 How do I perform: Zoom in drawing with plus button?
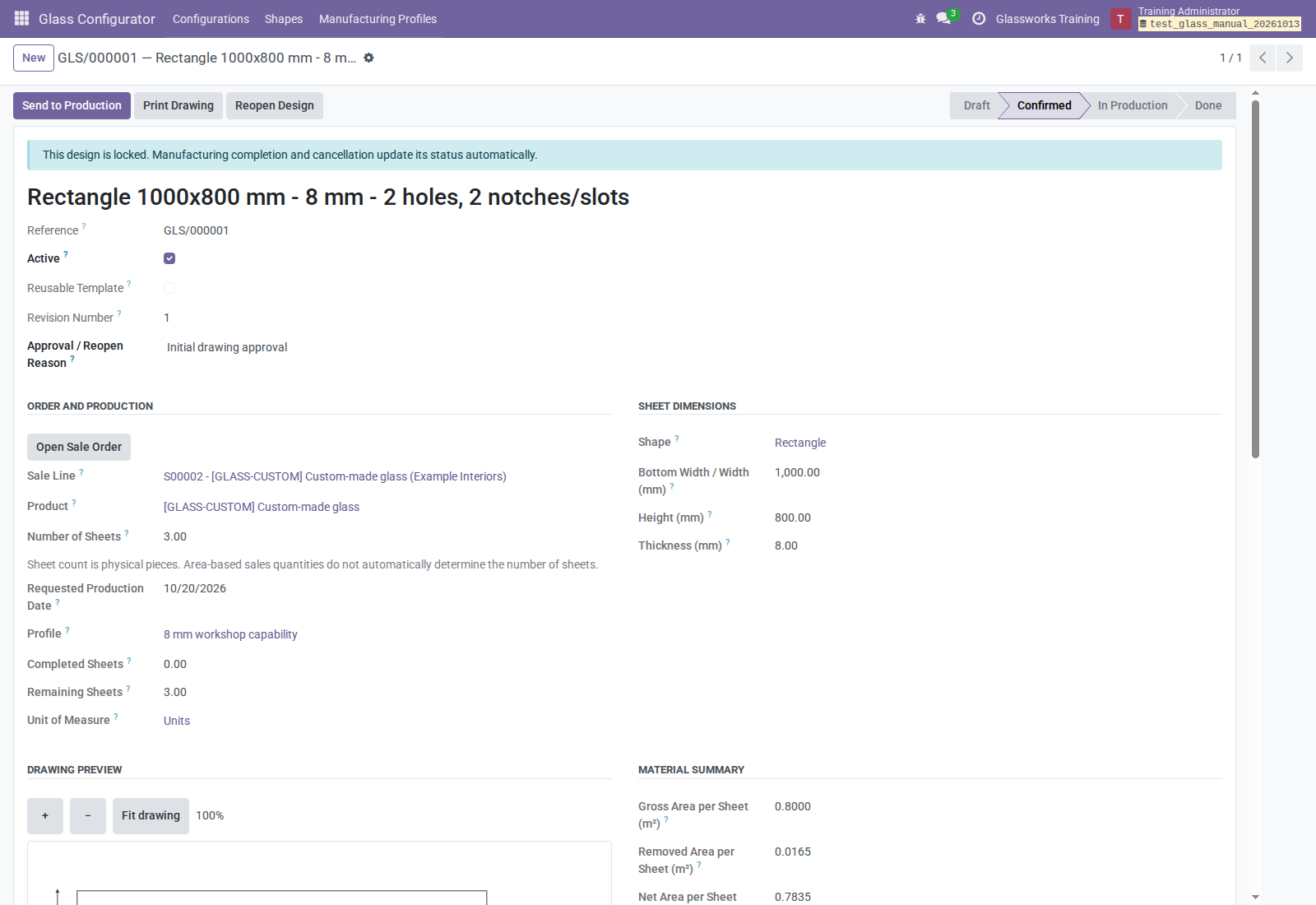pos(45,816)
